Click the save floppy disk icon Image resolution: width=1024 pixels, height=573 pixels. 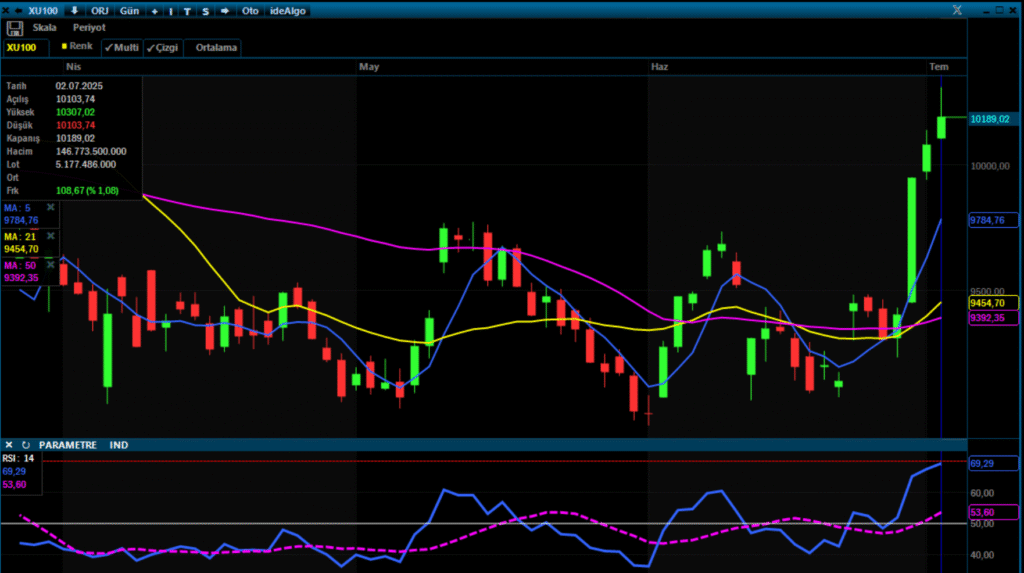click(x=15, y=28)
